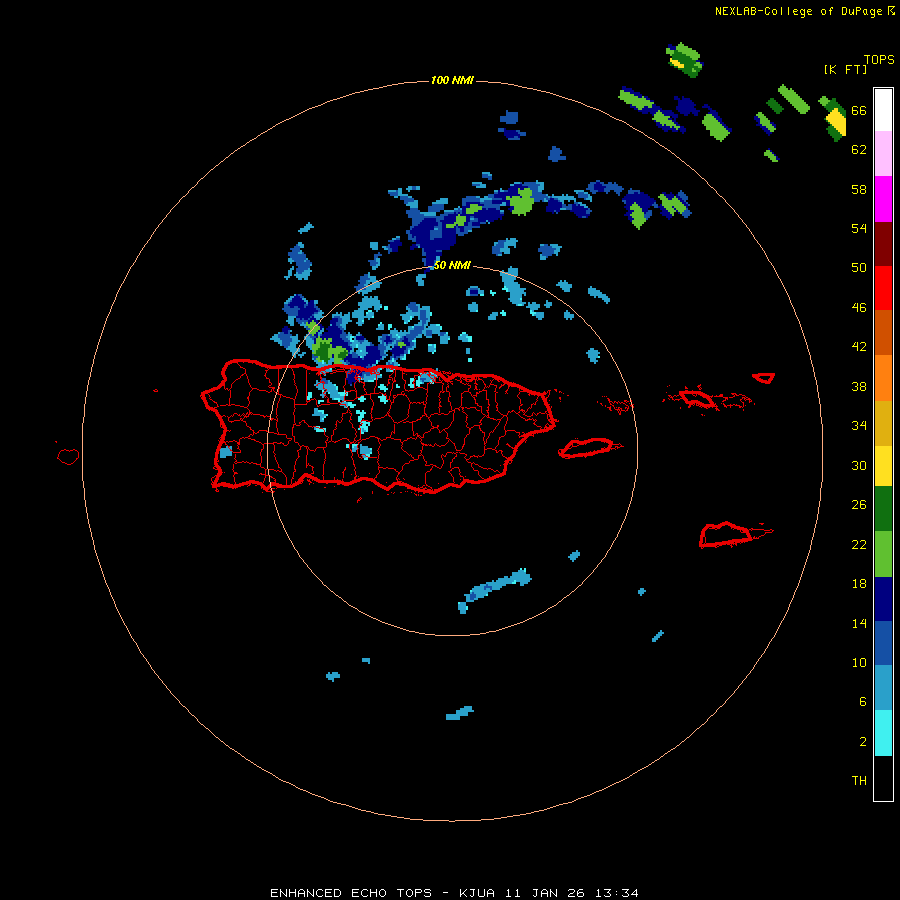Click the 26 legend value

click(x=859, y=505)
